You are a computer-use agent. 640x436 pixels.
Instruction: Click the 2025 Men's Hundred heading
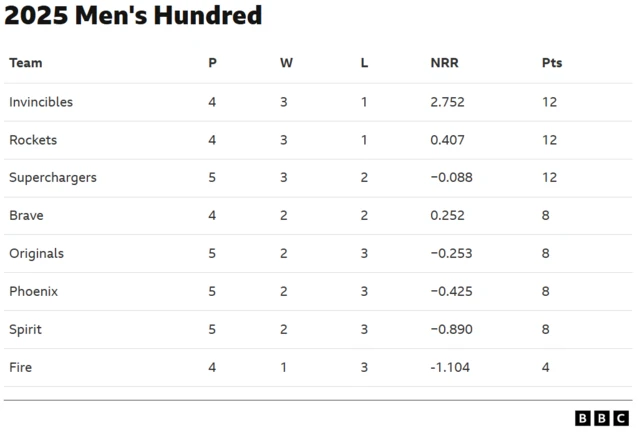coord(133,16)
